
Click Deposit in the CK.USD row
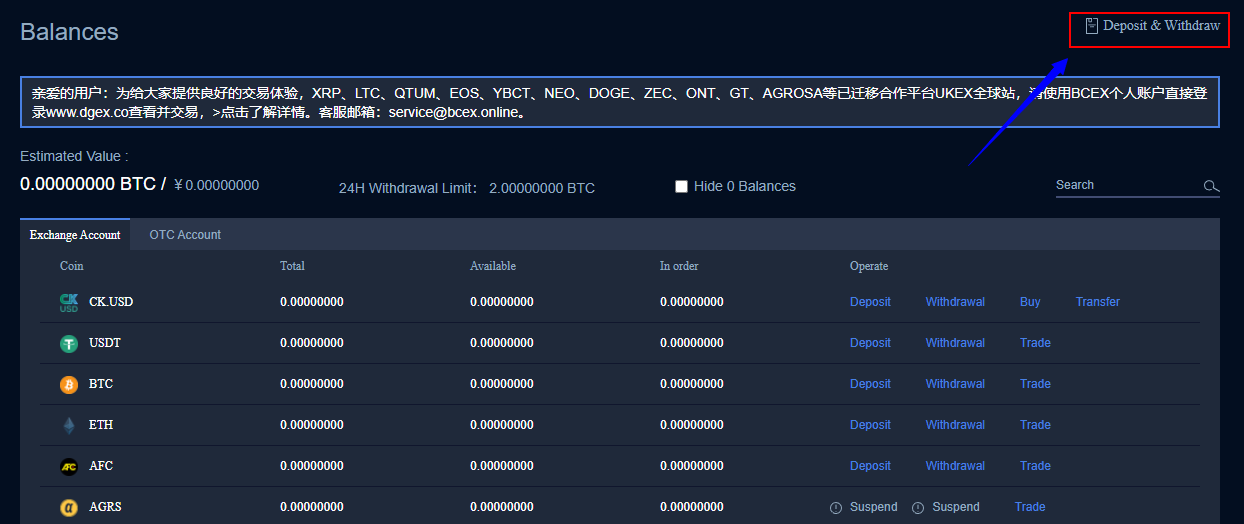coord(870,302)
